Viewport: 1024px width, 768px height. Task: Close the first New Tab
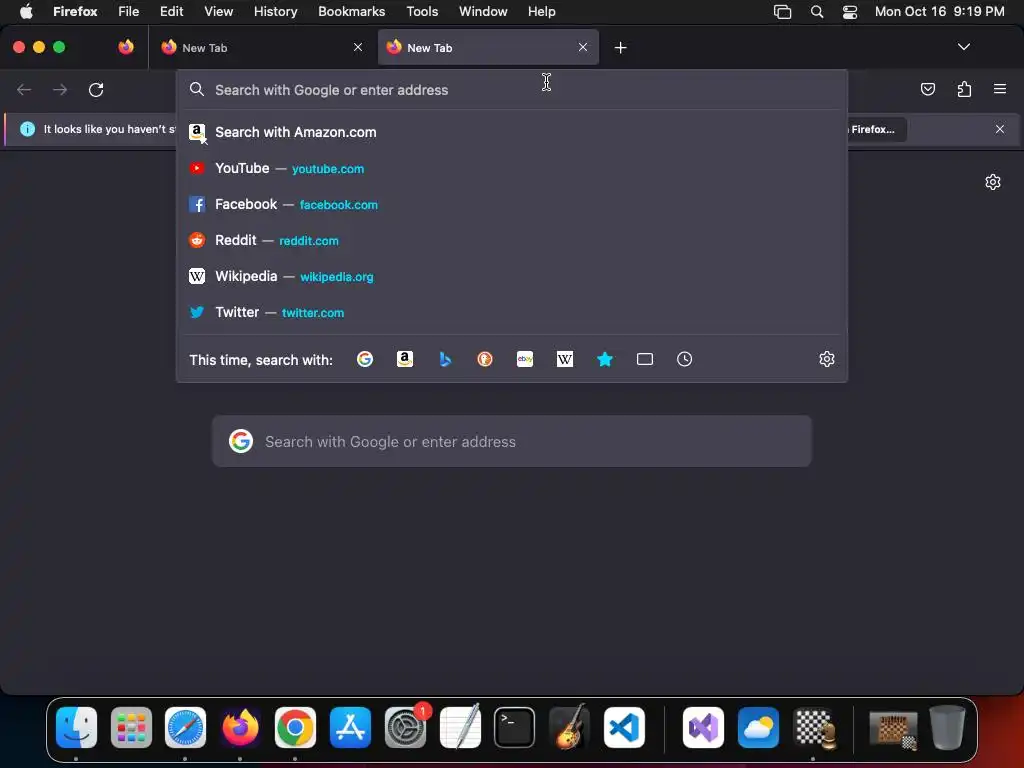(358, 47)
